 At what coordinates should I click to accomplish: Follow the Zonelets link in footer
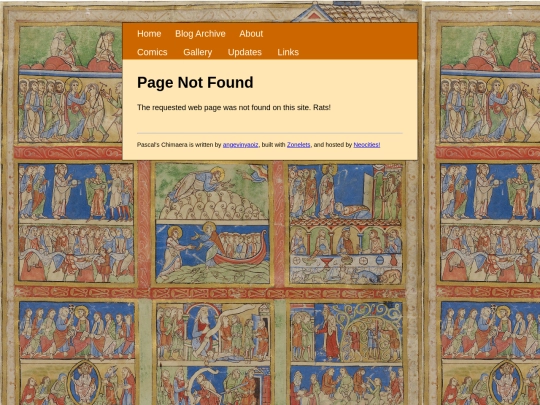pyautogui.click(x=299, y=145)
